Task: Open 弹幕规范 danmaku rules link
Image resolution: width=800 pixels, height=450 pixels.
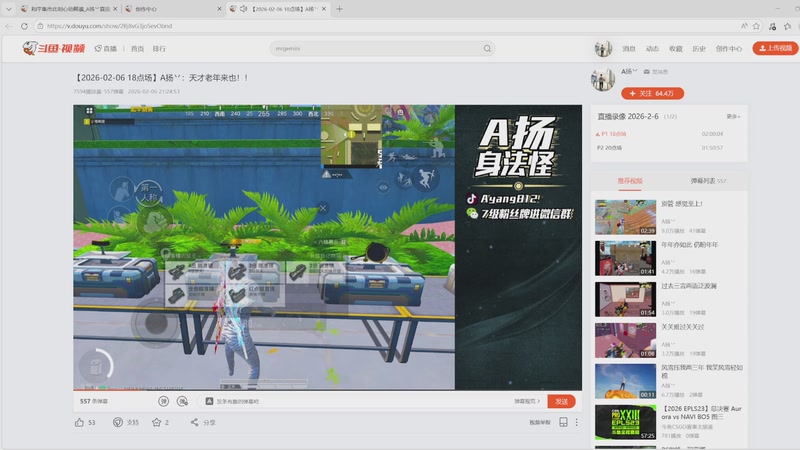Action: (x=527, y=402)
